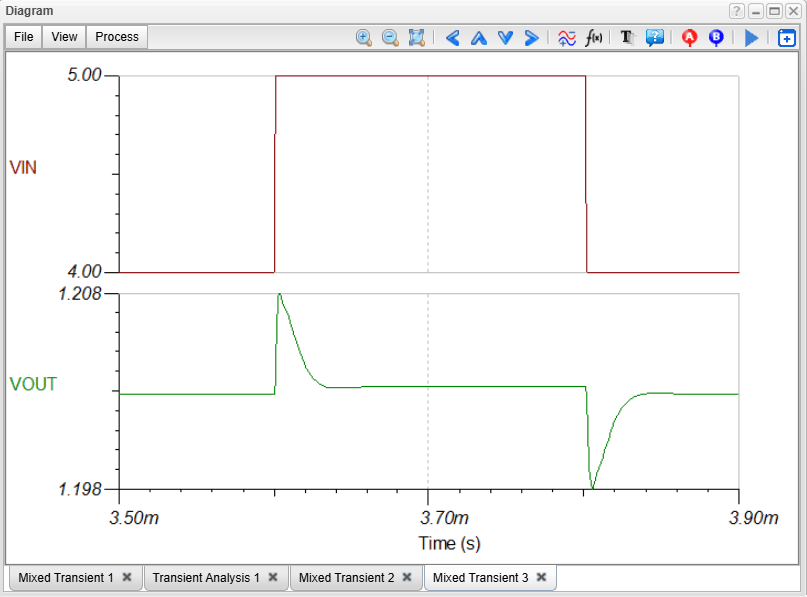This screenshot has height=597, width=807.
Task: Close the Mixed Transient 2 tab
Action: (x=408, y=577)
